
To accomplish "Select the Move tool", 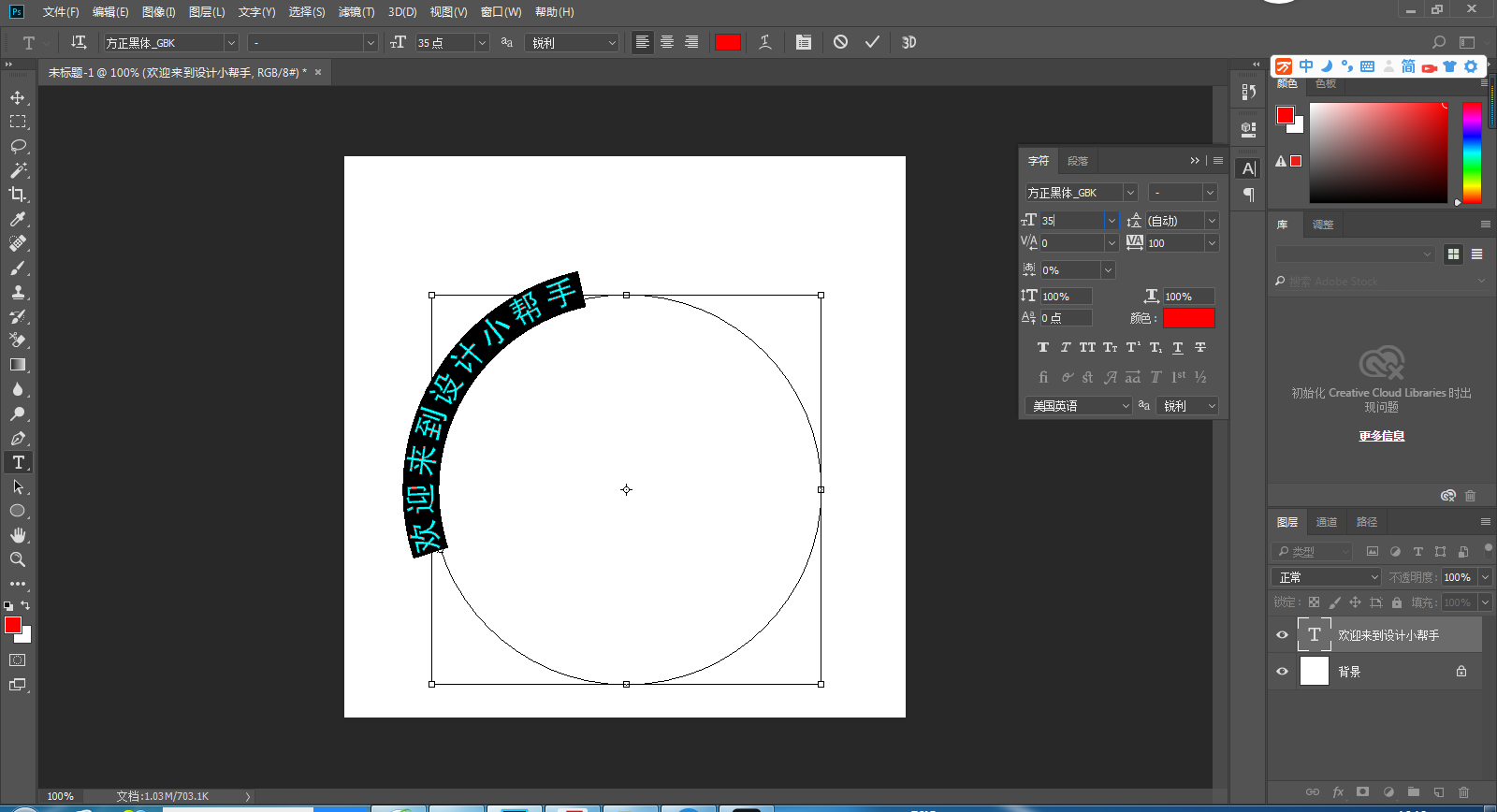I will [x=18, y=97].
